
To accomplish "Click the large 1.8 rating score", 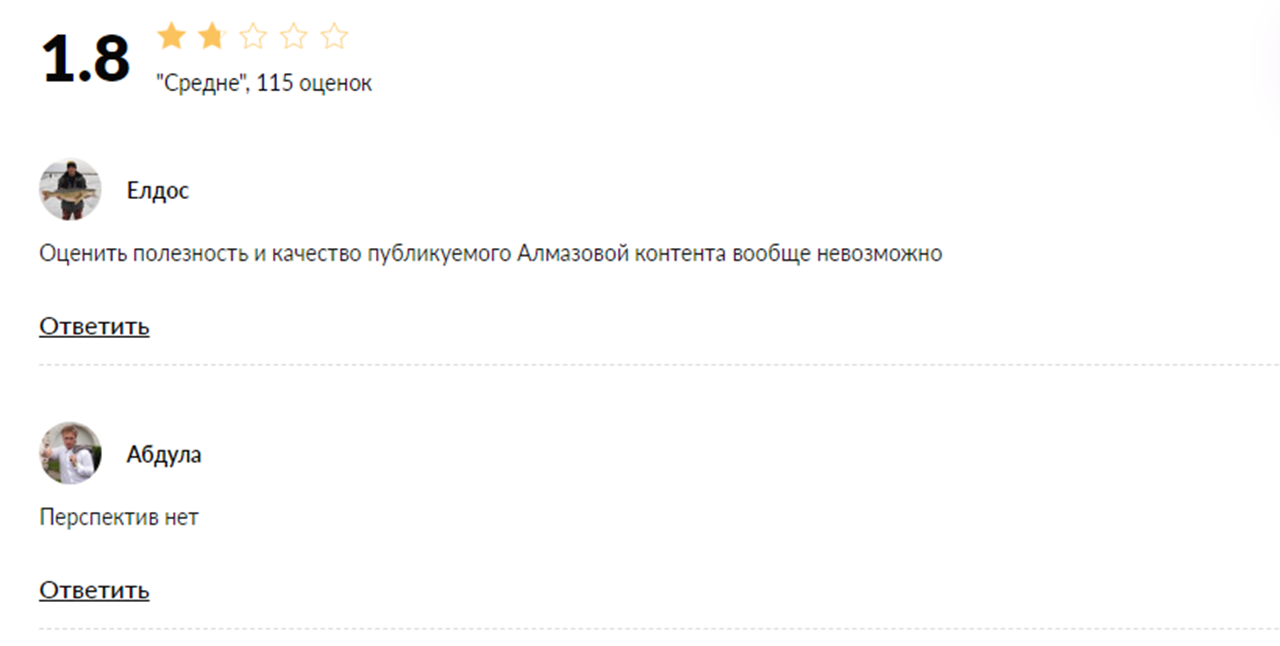I will [x=86, y=60].
